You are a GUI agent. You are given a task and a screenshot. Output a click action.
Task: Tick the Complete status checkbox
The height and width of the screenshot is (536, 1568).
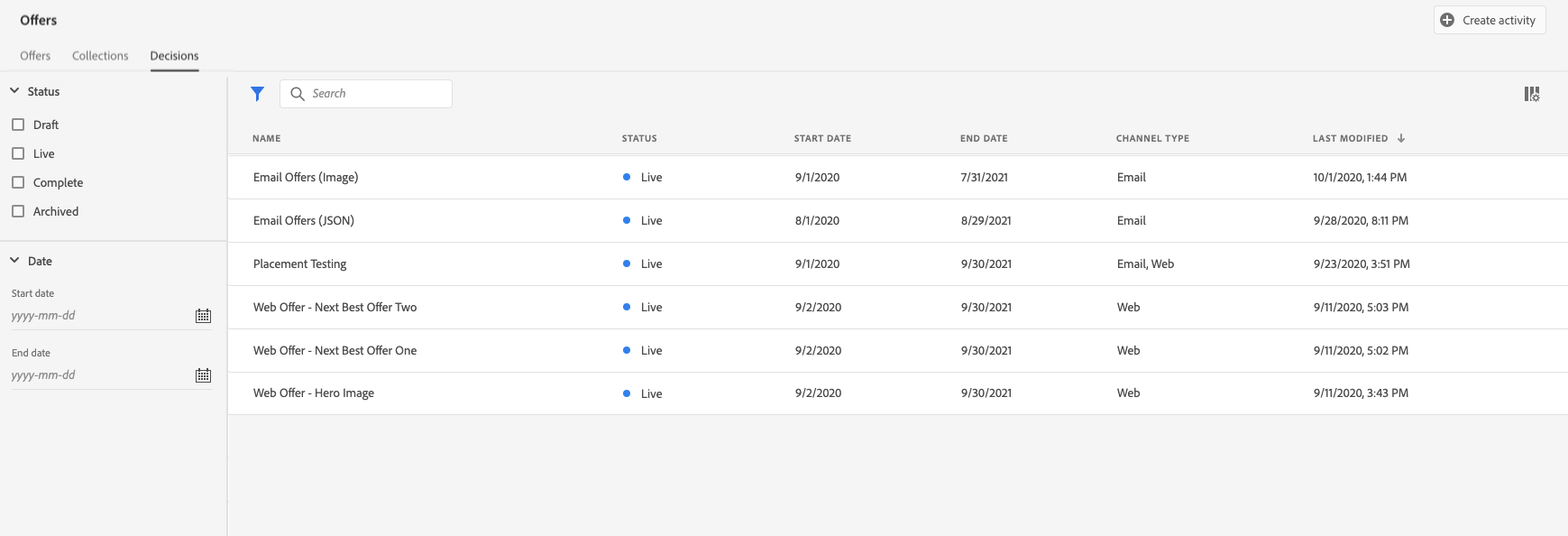(x=18, y=182)
